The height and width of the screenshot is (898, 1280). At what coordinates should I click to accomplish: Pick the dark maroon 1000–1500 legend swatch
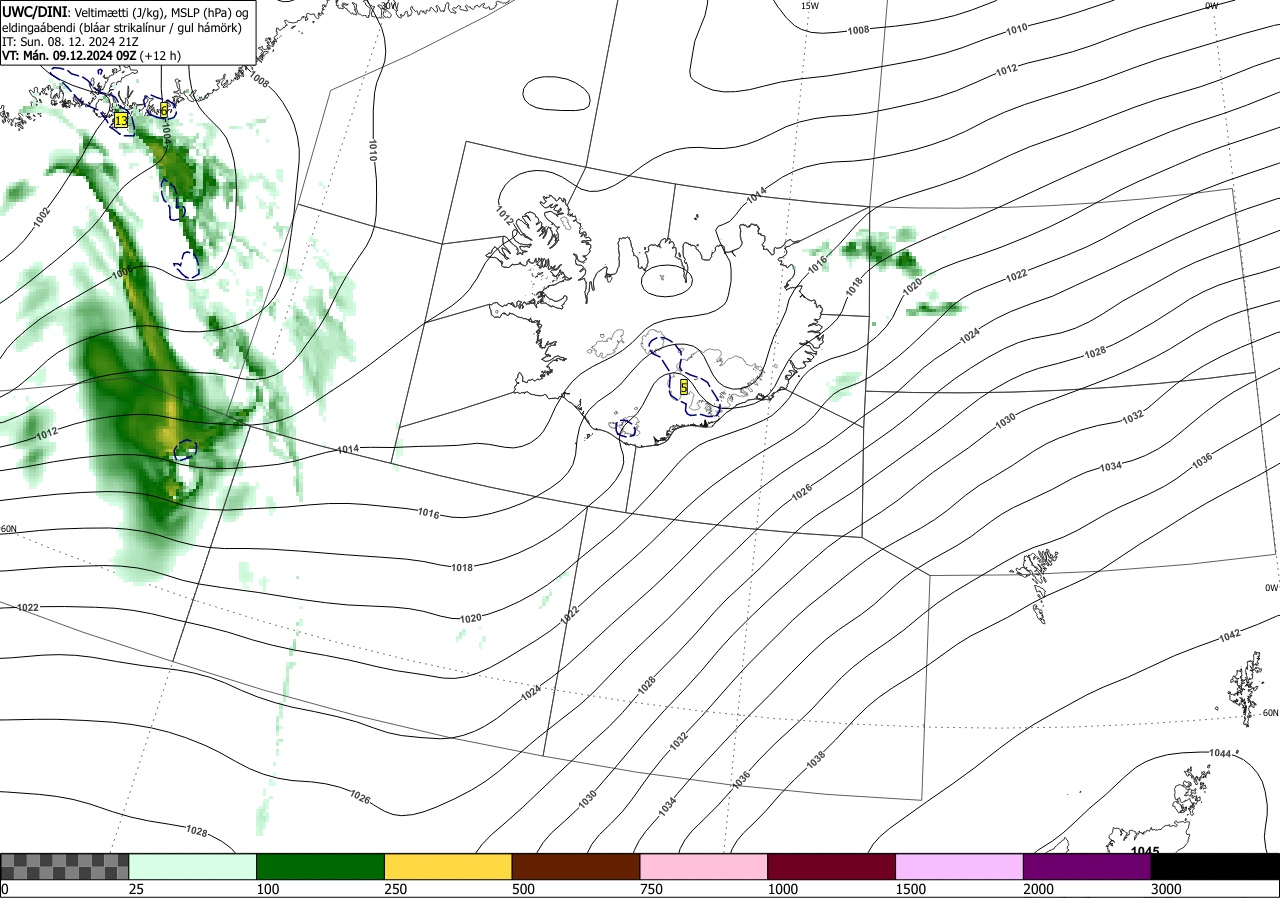click(x=832, y=866)
